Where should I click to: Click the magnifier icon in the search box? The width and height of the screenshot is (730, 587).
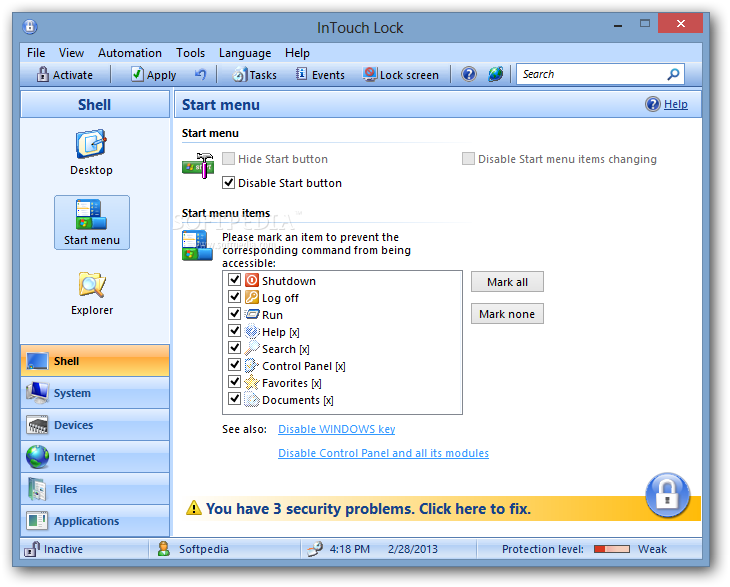click(x=673, y=74)
